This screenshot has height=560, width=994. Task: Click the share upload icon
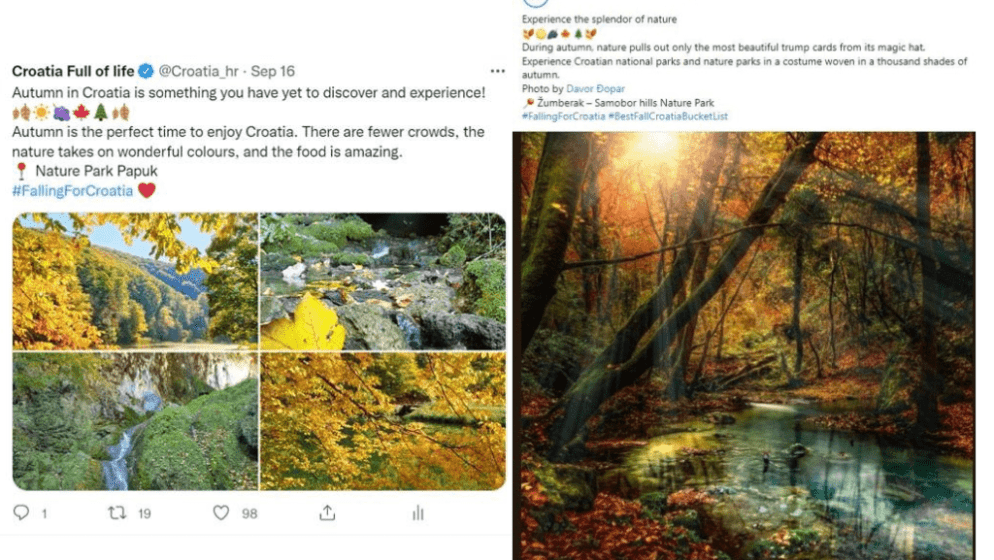click(x=327, y=513)
